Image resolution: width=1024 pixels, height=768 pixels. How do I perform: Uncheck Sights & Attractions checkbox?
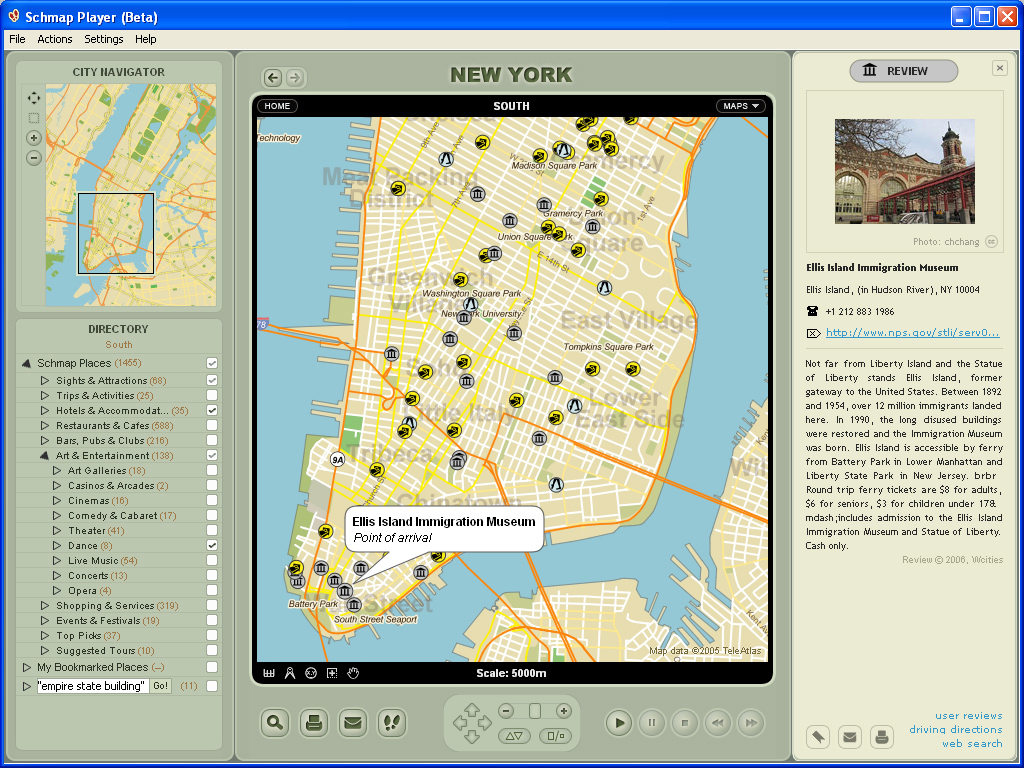tap(212, 380)
